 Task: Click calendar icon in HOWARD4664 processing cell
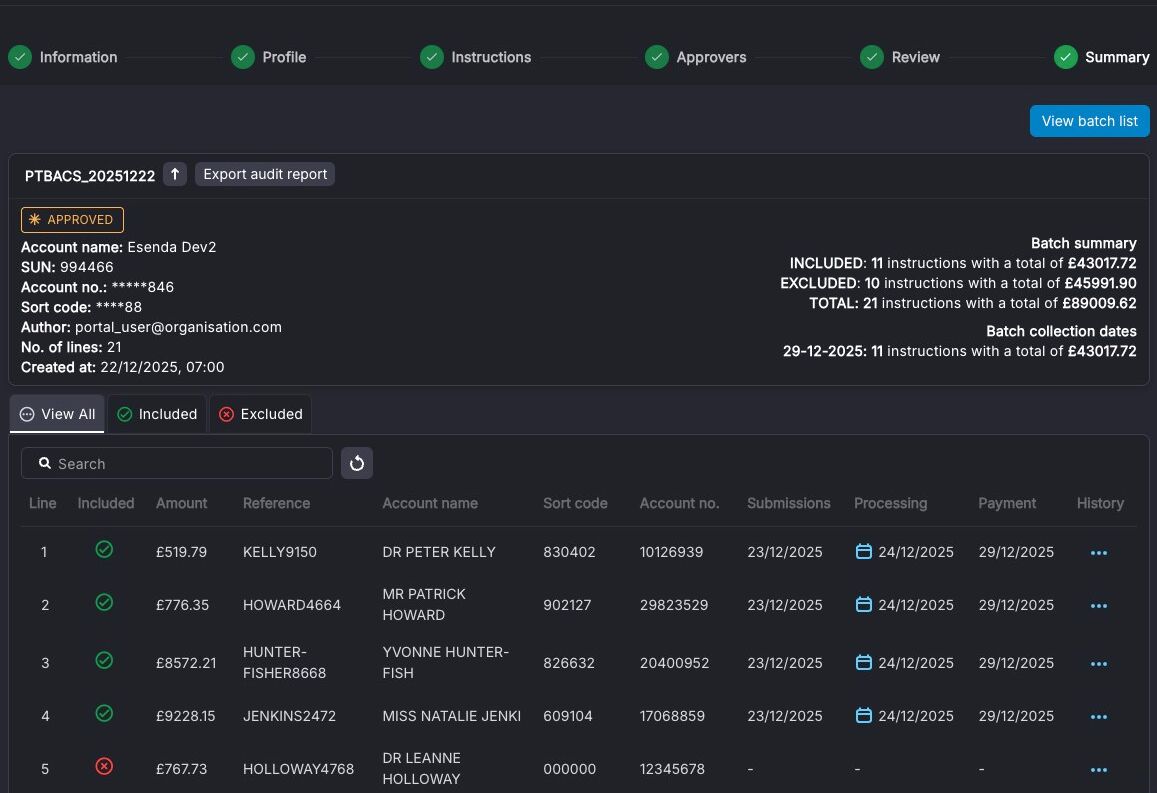863,604
